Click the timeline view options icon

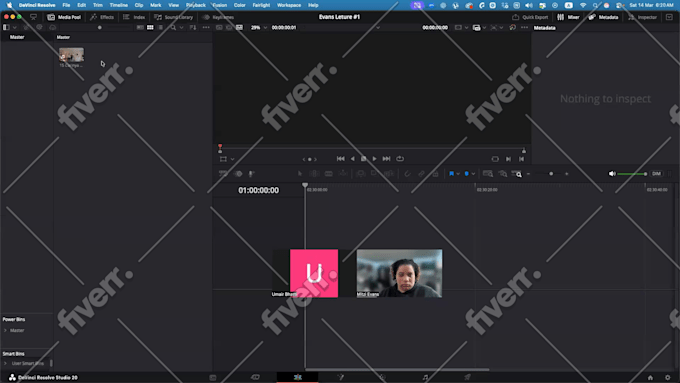223,173
